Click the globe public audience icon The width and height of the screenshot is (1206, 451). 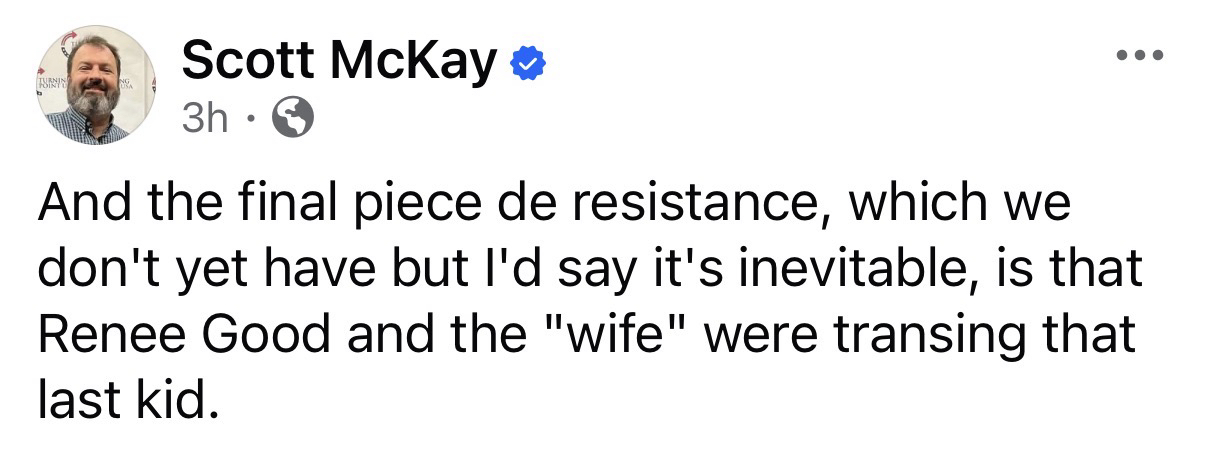294,120
